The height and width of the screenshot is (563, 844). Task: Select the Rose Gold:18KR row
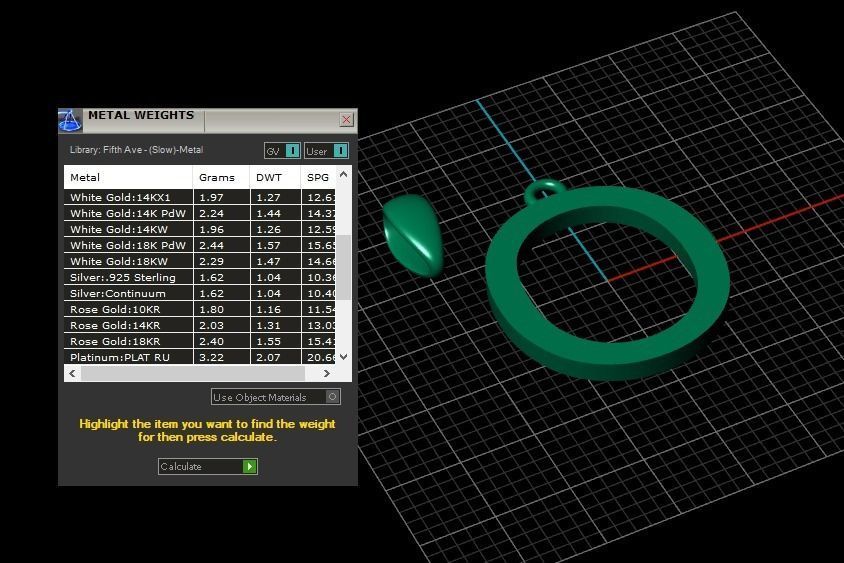point(200,341)
